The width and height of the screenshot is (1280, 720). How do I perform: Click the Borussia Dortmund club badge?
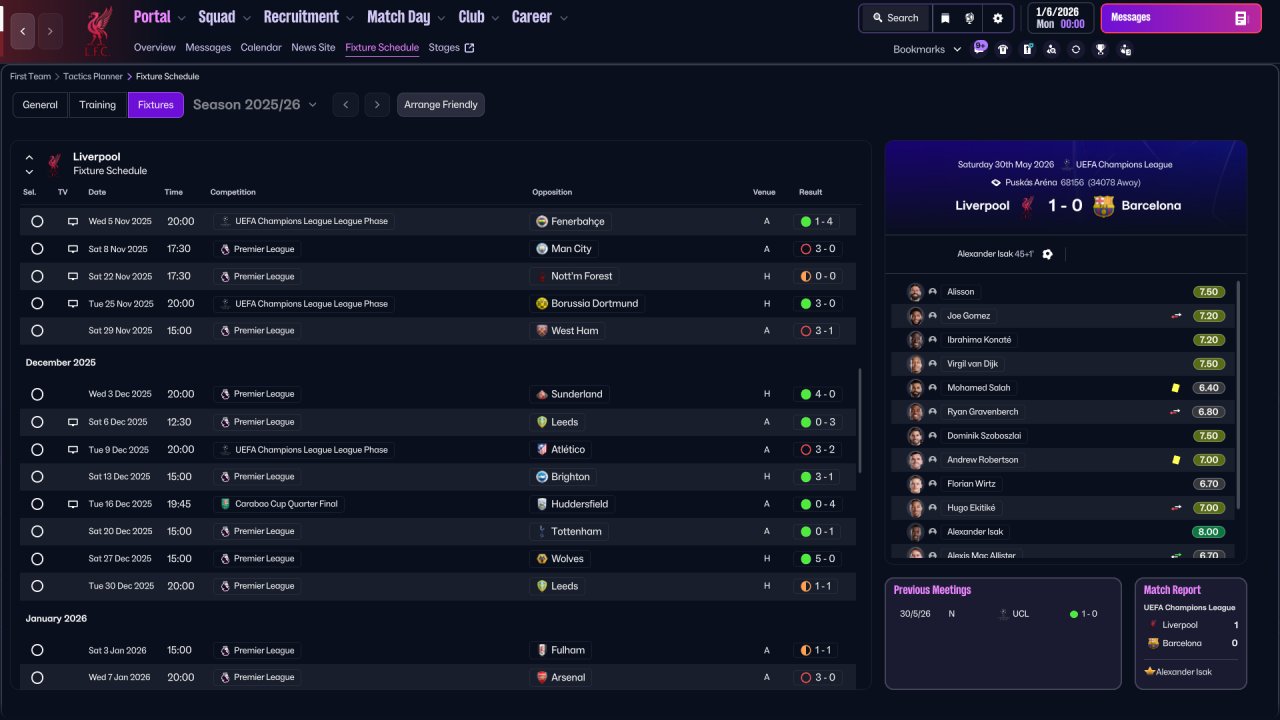[542, 303]
